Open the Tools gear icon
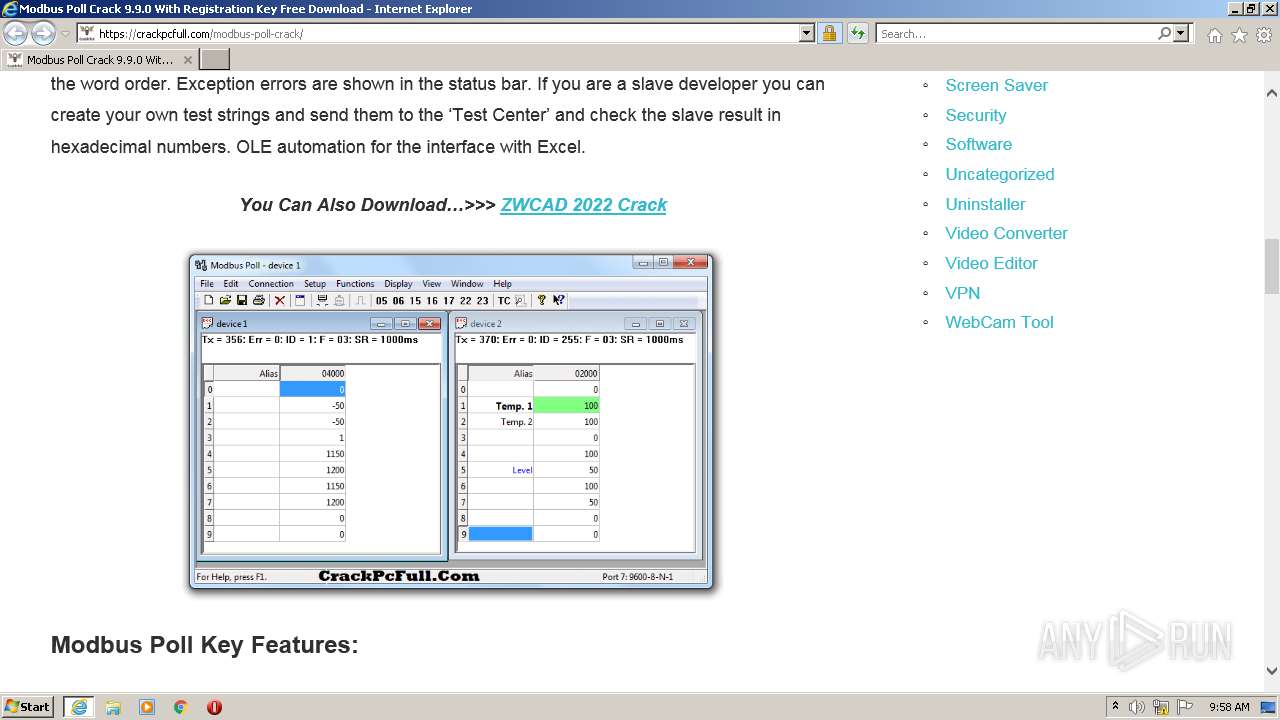 (x=1264, y=35)
